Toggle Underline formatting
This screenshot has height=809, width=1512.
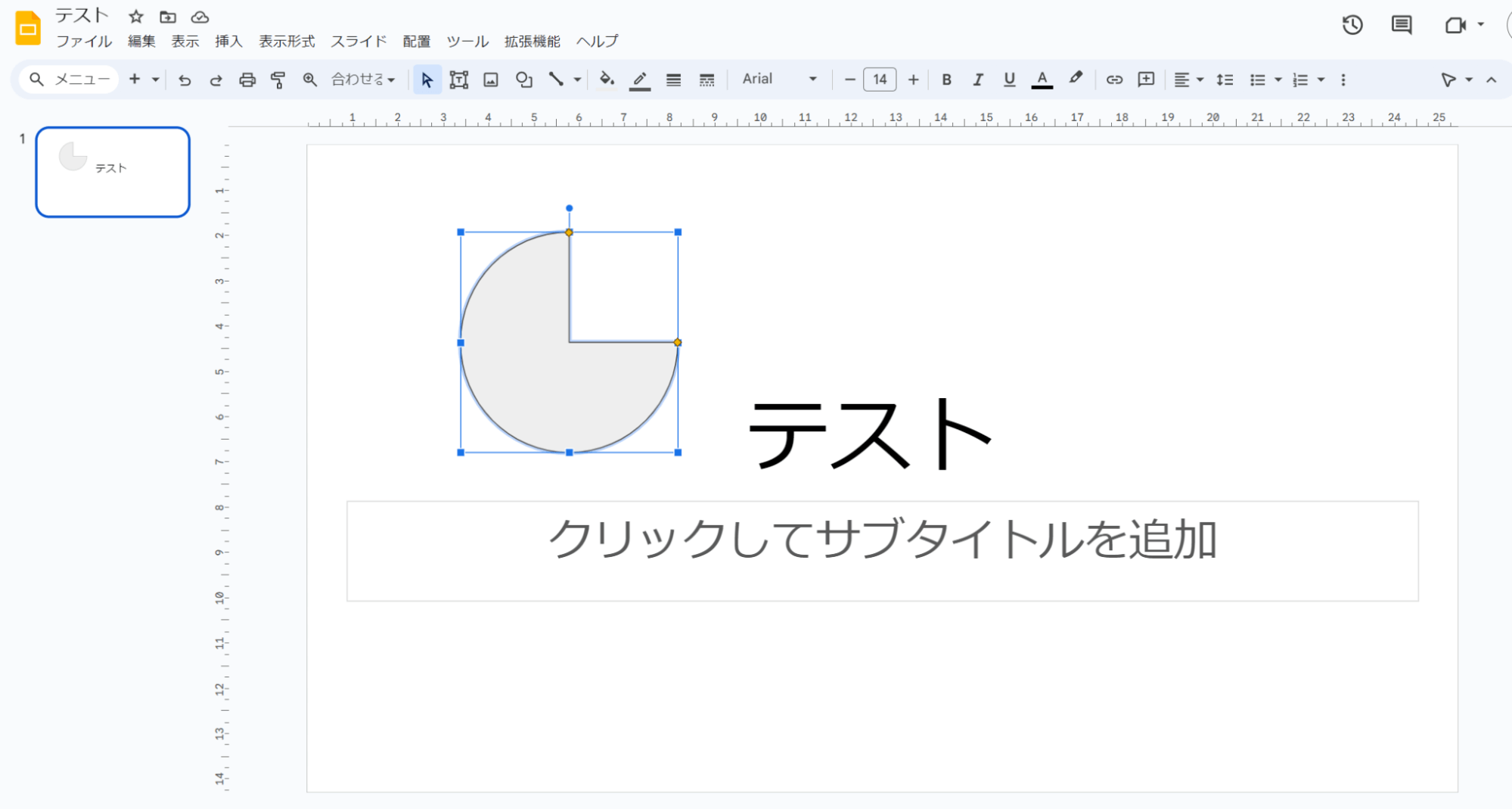(1009, 79)
